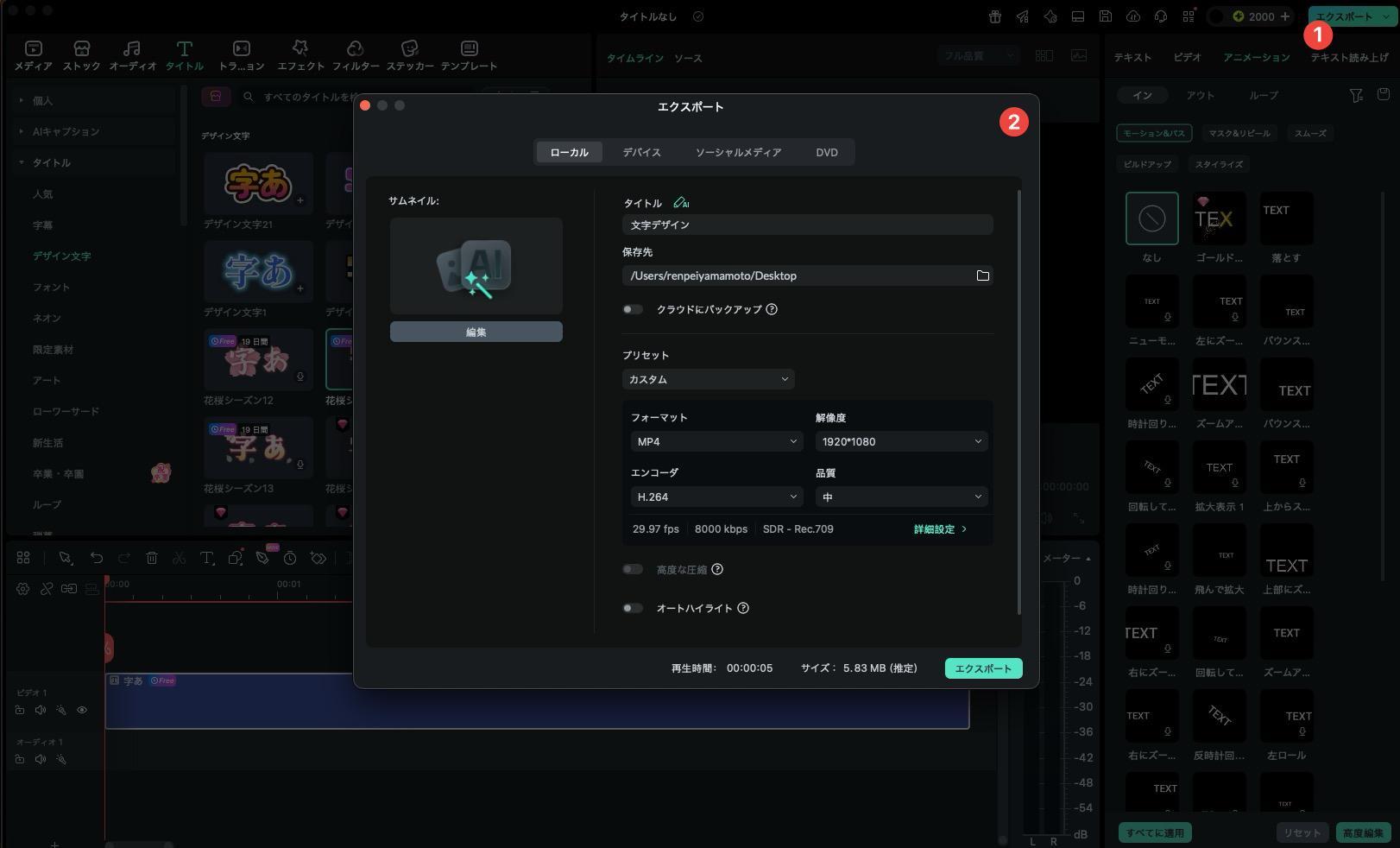Click the title text field
Image resolution: width=1400 pixels, height=848 pixels.
point(807,225)
